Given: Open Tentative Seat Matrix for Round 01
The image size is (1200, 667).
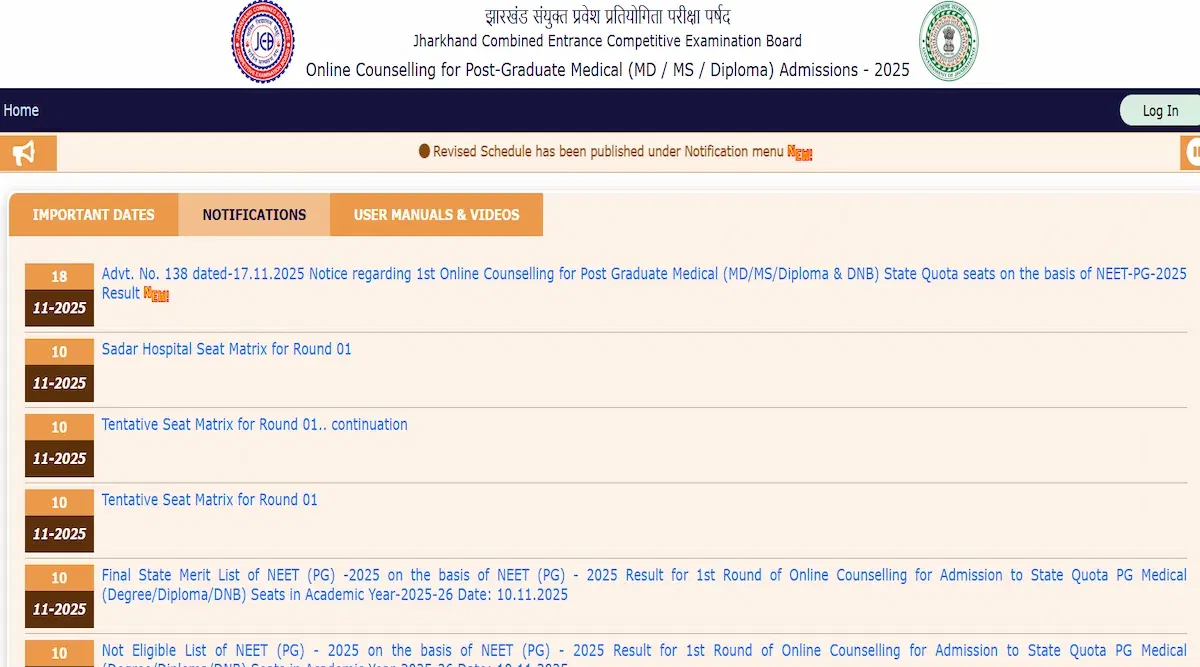Looking at the screenshot, I should pos(209,500).
